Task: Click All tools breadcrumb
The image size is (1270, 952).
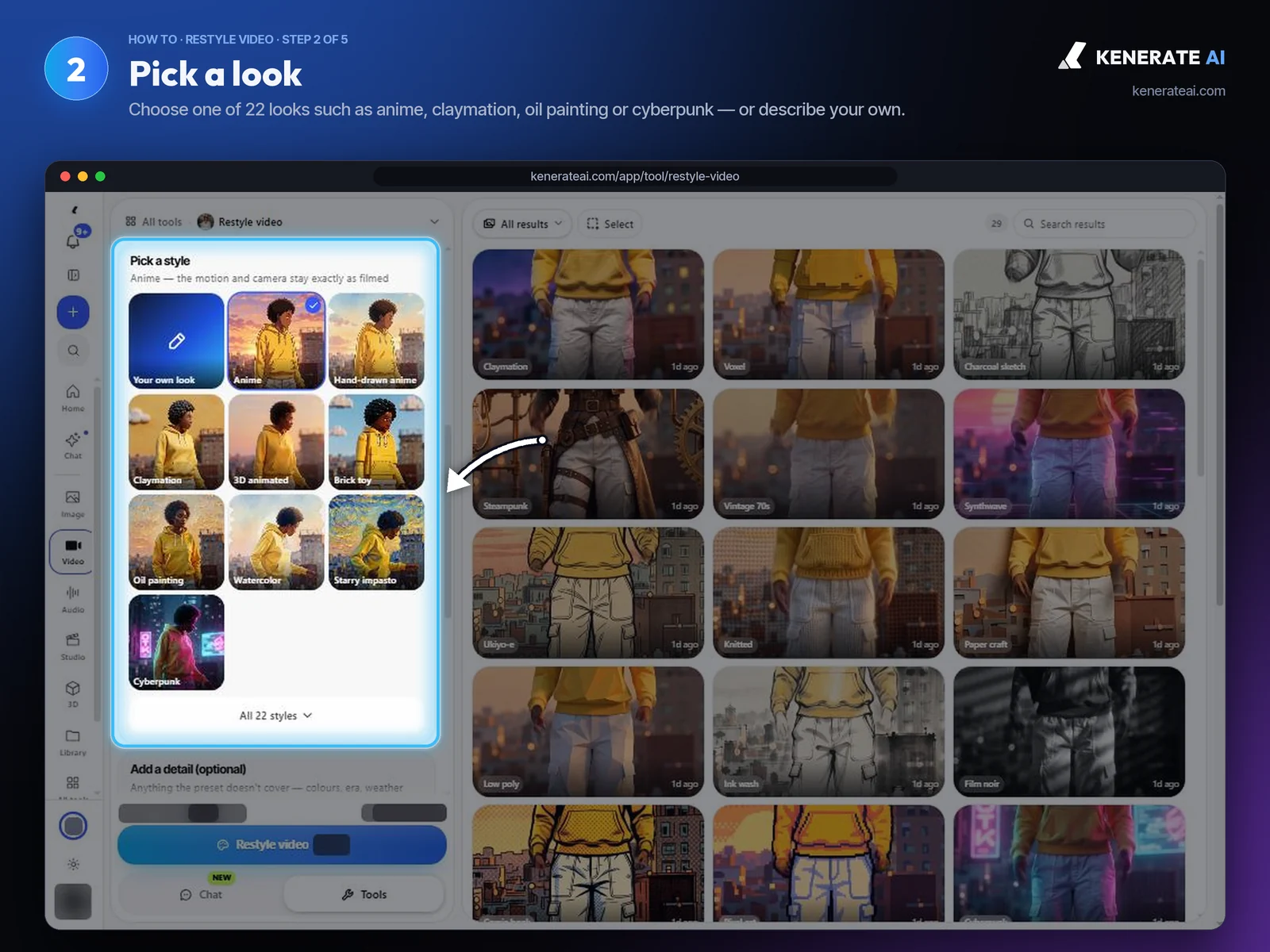Action: pyautogui.click(x=154, y=222)
